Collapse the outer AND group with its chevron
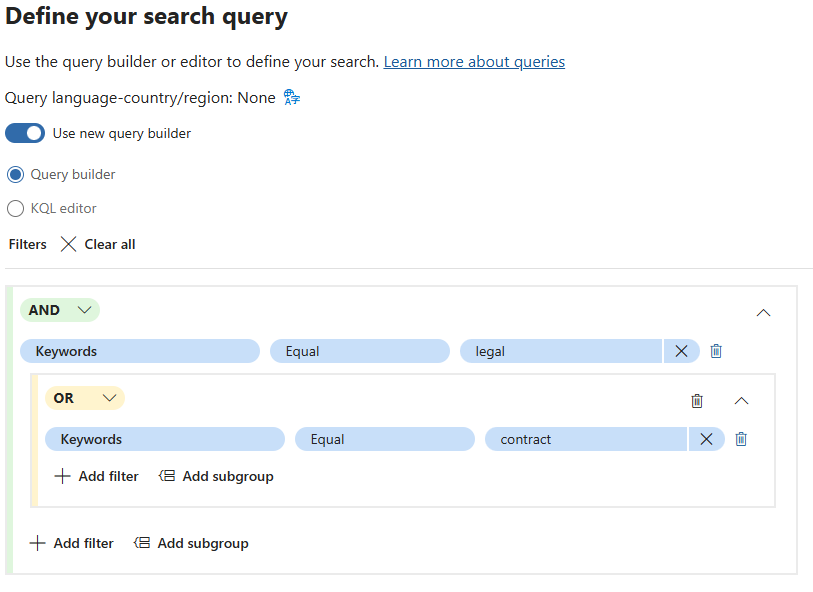Viewport: 813px width, 592px height. tap(763, 312)
